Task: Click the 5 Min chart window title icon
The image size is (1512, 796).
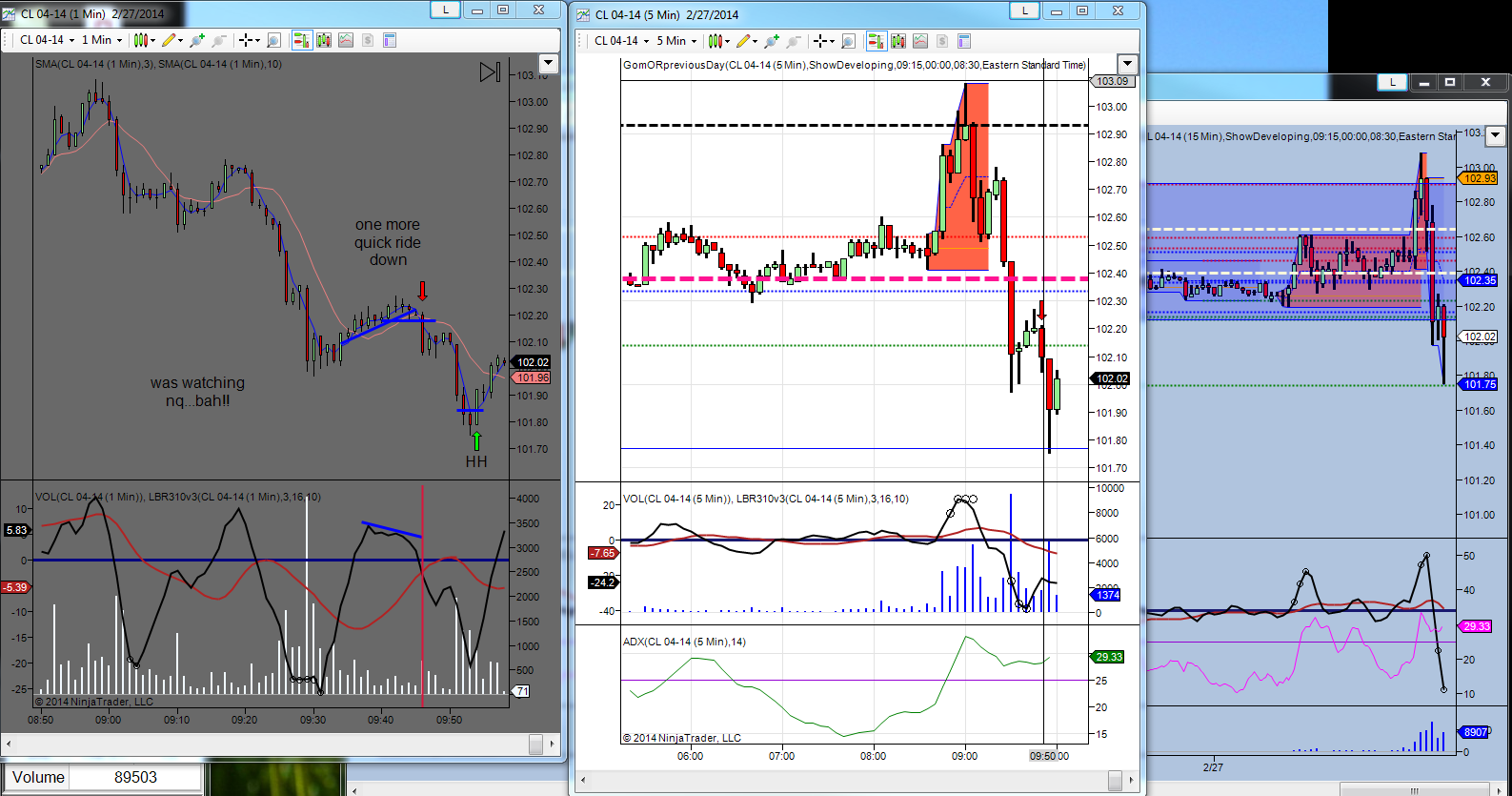Action: (x=584, y=14)
